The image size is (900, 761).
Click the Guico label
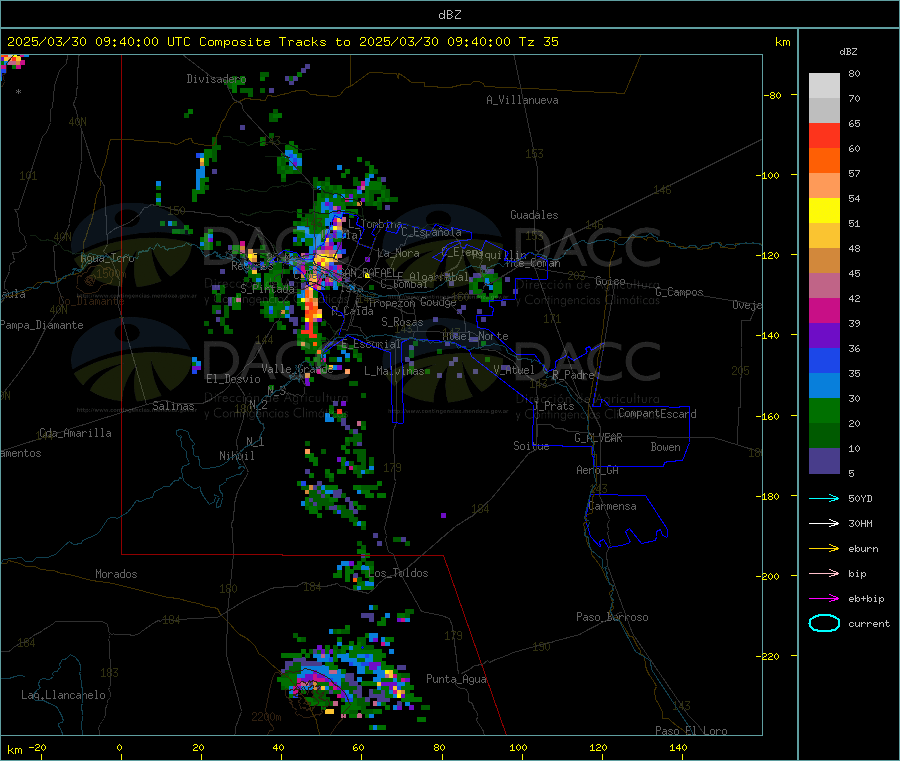(610, 281)
